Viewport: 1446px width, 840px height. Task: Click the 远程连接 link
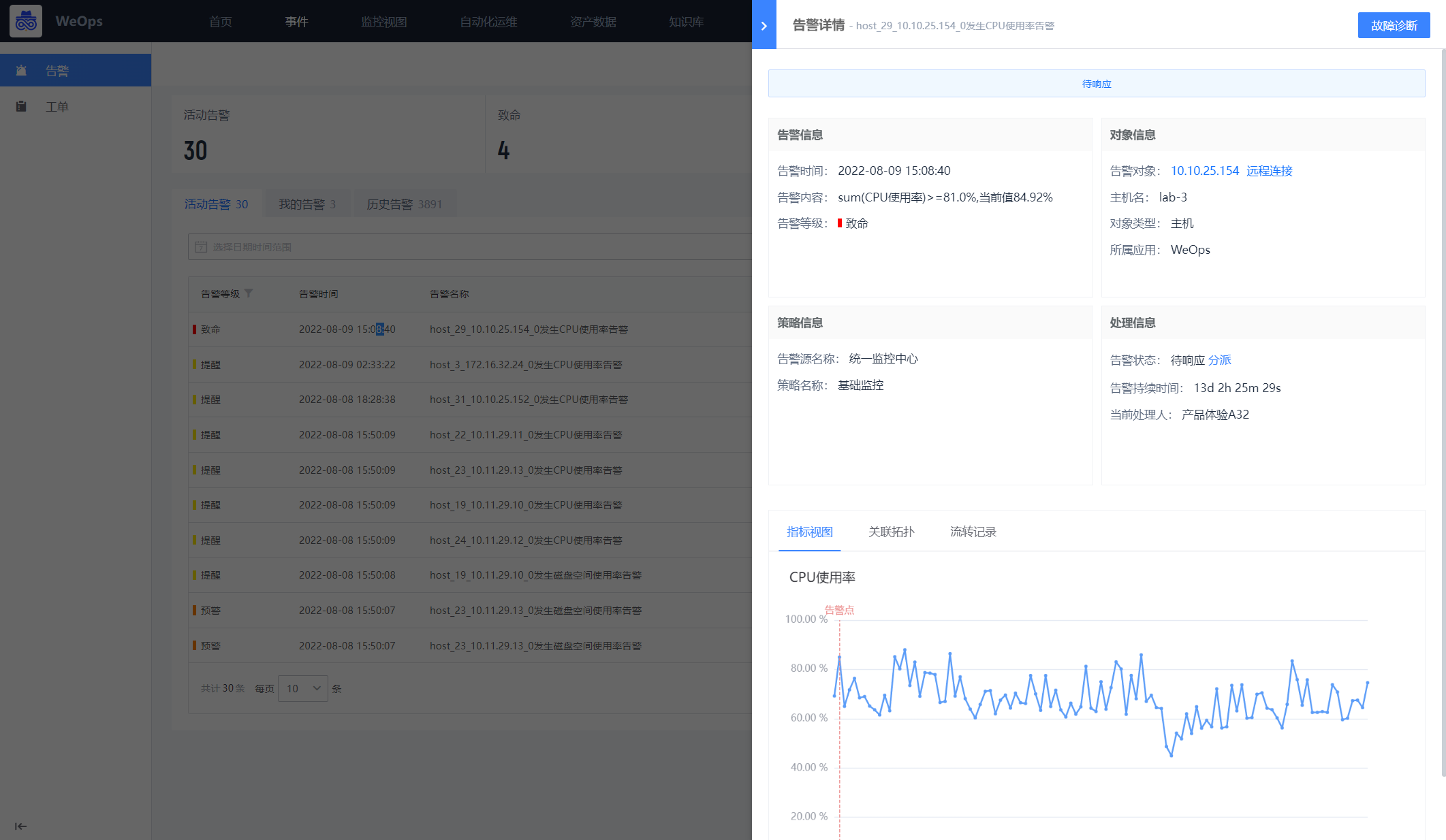click(1269, 171)
